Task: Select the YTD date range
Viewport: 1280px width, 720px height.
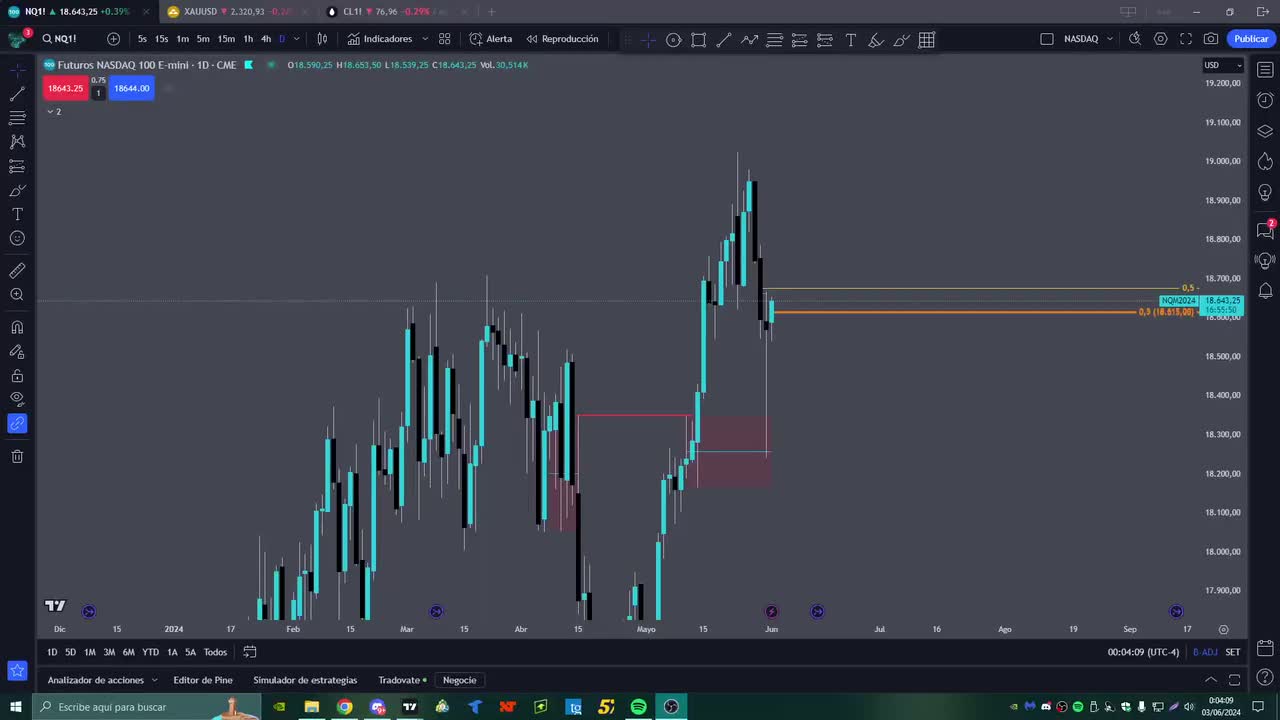Action: coord(150,652)
